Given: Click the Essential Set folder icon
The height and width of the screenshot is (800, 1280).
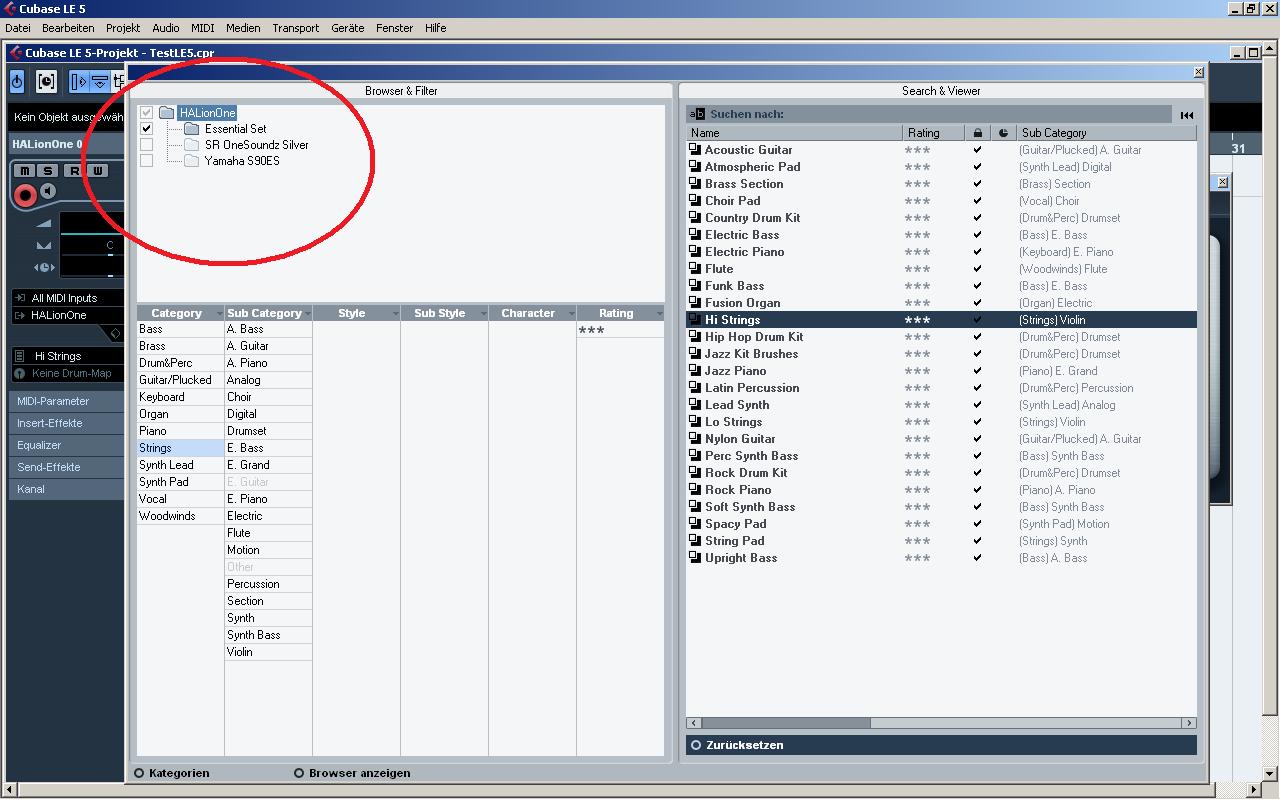Looking at the screenshot, I should [x=192, y=129].
